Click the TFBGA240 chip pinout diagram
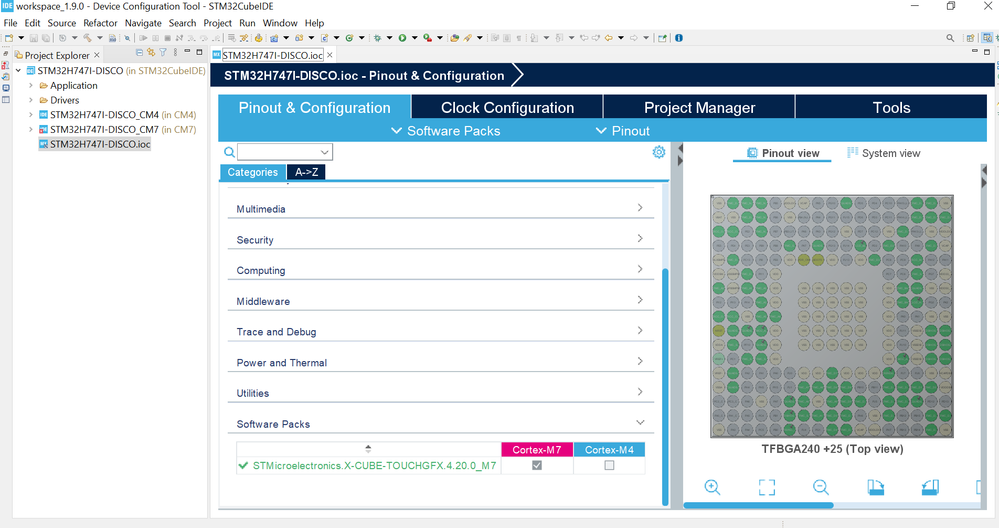The image size is (999, 528). click(x=831, y=317)
